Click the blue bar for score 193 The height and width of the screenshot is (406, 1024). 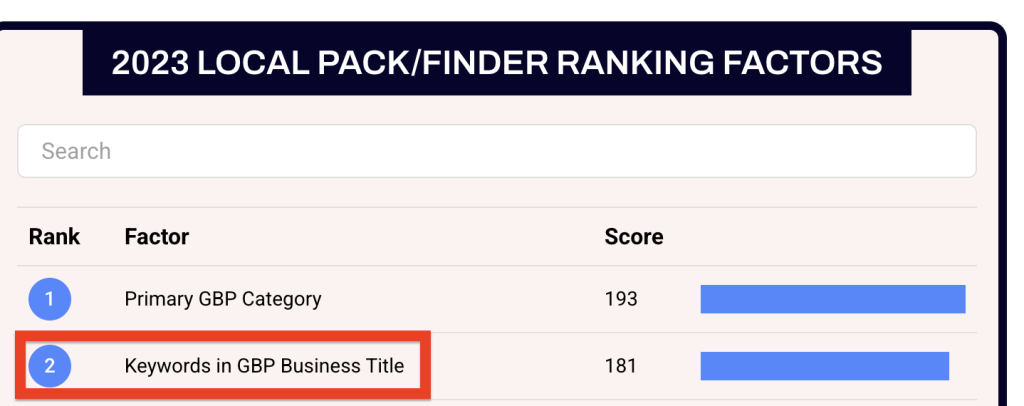click(x=832, y=299)
